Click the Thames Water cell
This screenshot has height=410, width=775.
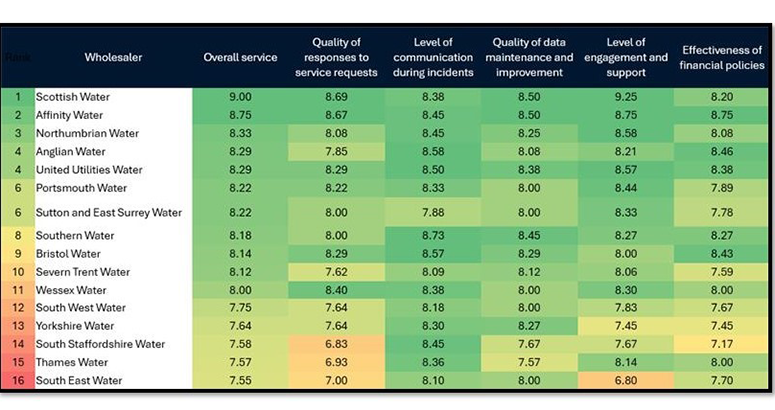pyautogui.click(x=72, y=362)
